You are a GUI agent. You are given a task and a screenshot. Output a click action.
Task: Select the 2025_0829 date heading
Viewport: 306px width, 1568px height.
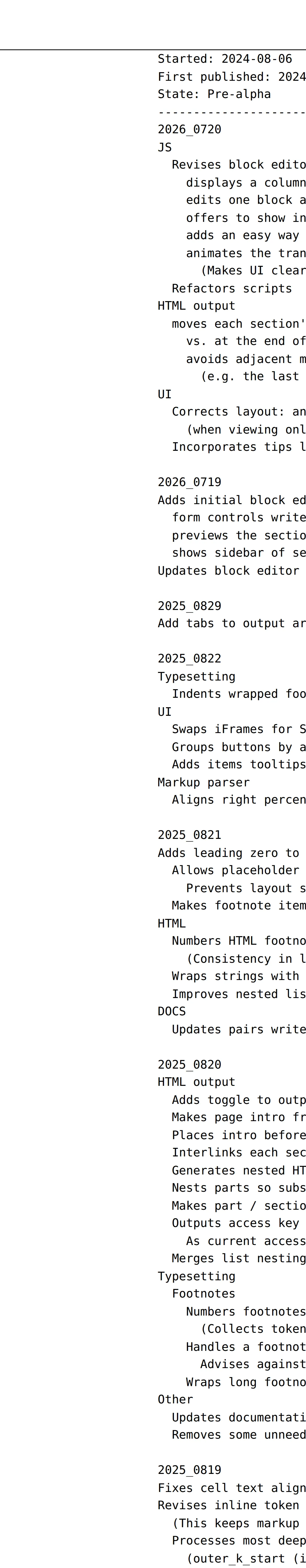(190, 606)
